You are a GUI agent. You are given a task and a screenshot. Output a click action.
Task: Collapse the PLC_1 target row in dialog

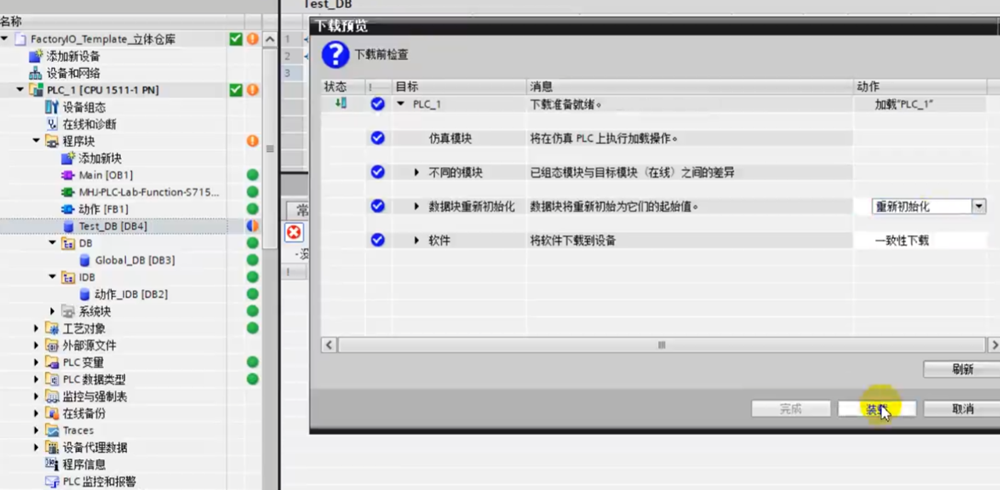(x=401, y=104)
